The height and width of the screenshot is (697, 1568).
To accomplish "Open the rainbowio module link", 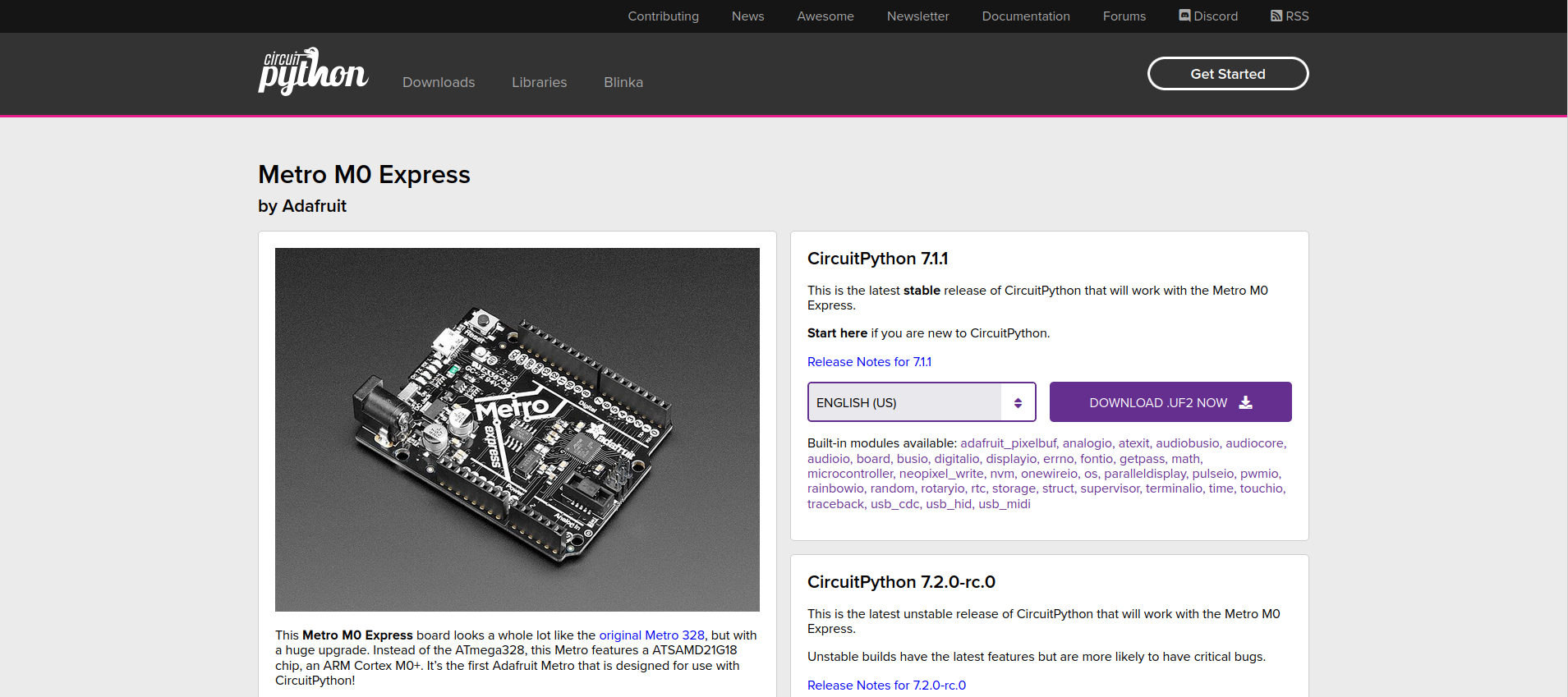I will (x=835, y=488).
